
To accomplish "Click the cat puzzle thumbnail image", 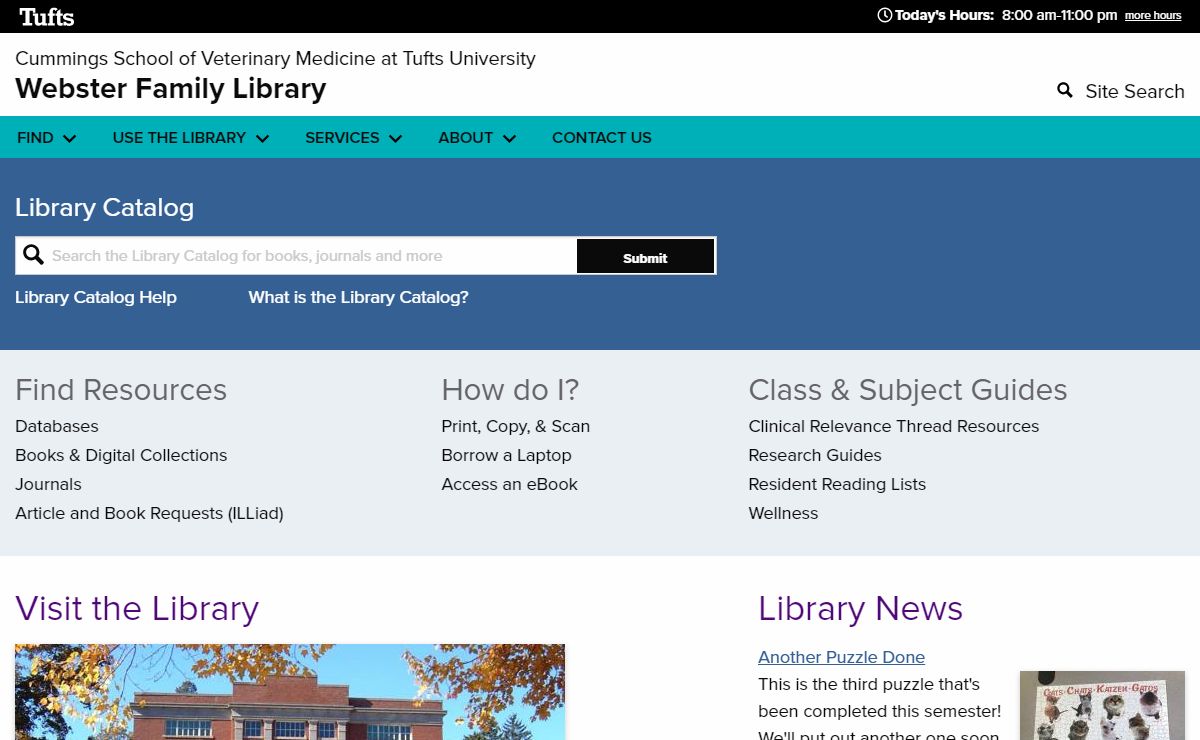I will (1102, 706).
